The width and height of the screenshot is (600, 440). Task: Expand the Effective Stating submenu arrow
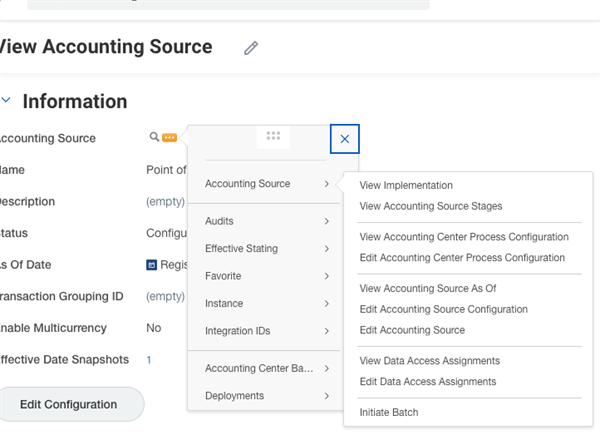(x=326, y=249)
